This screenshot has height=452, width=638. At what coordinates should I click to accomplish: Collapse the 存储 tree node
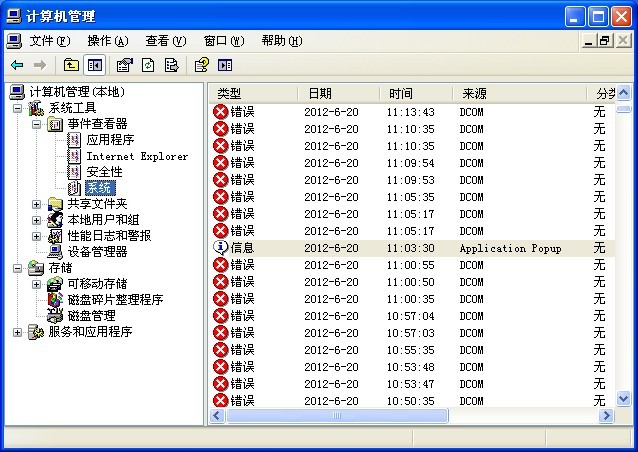pos(17,268)
